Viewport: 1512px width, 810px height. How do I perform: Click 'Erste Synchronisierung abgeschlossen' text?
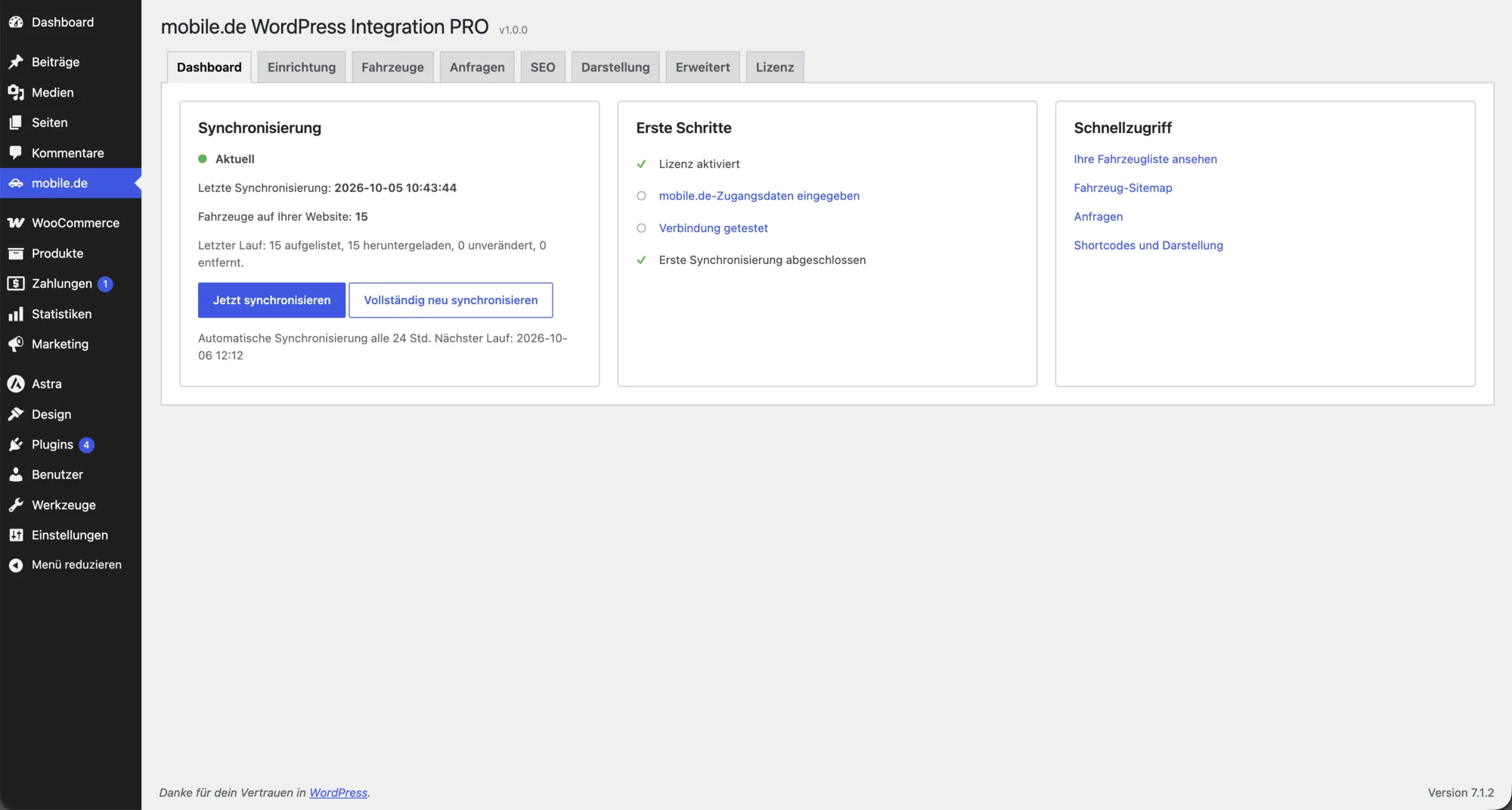pos(762,260)
